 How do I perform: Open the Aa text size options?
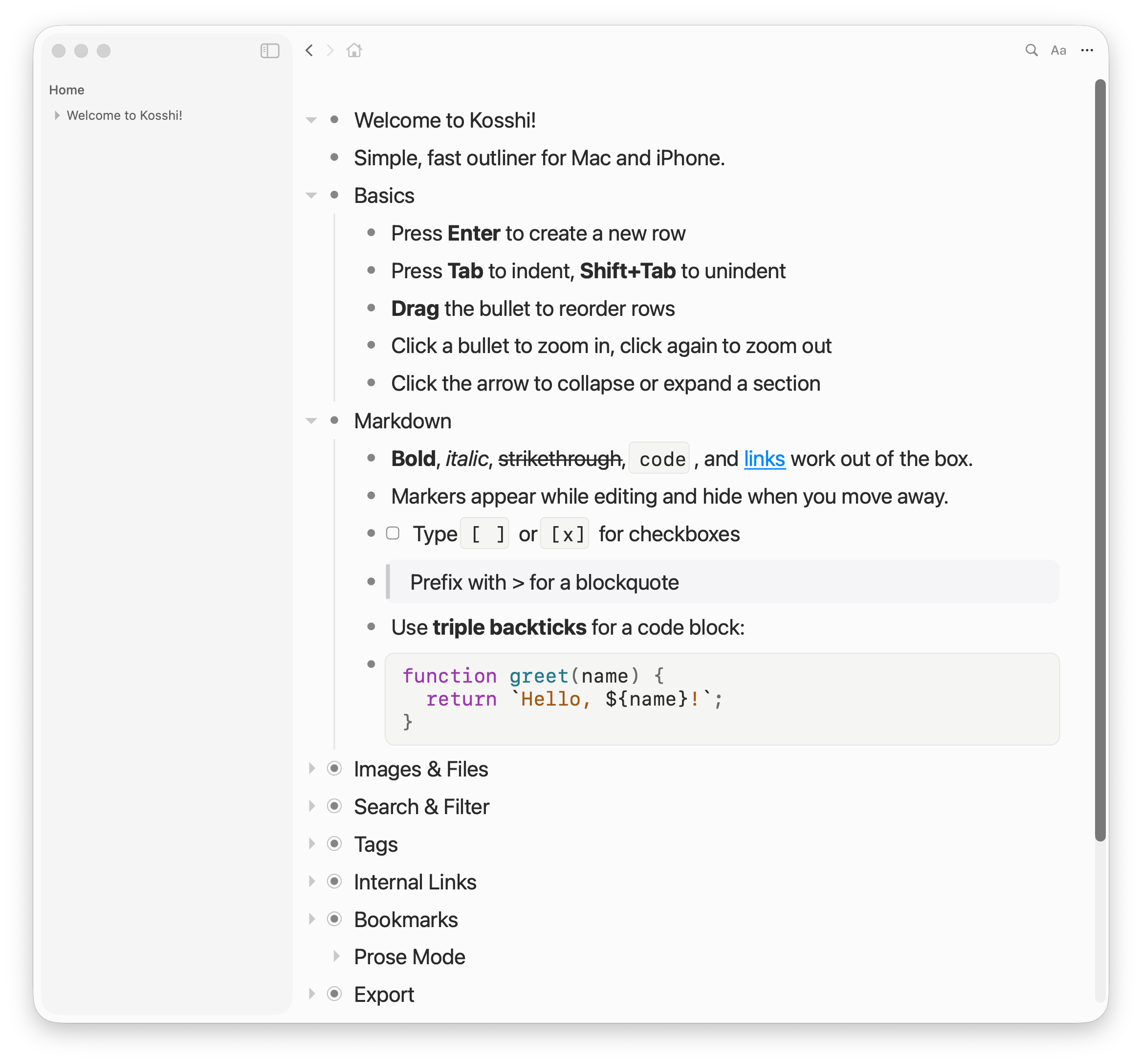1058,50
